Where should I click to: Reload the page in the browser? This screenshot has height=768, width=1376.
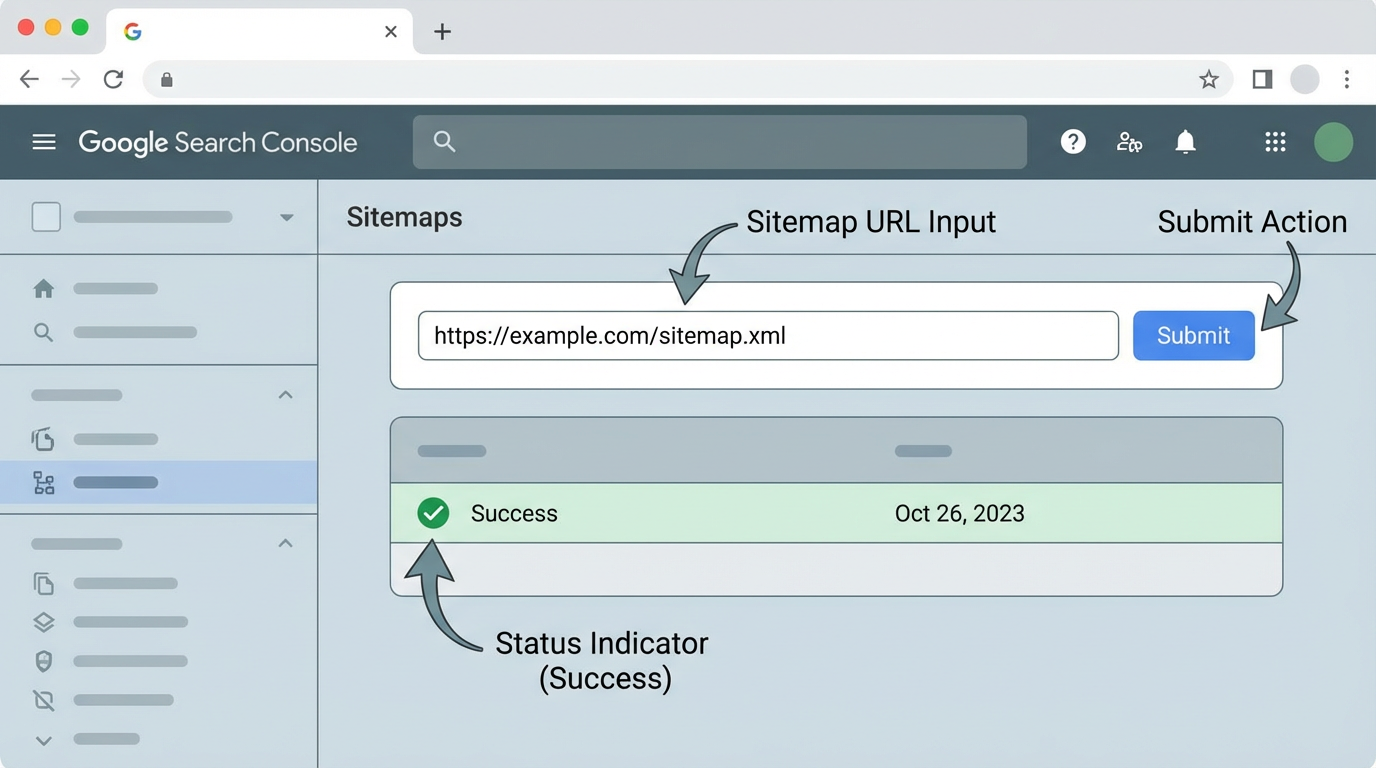coord(113,79)
